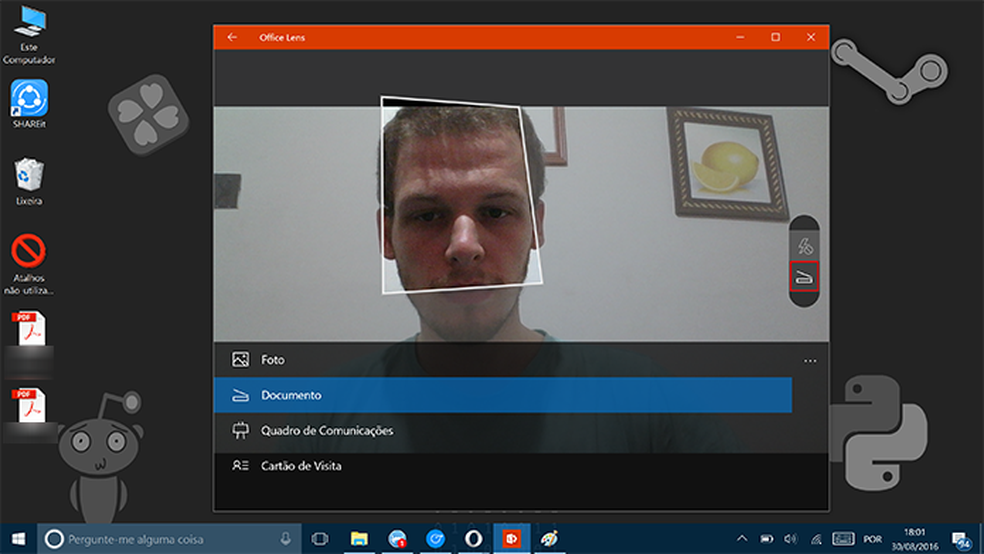Click the Cortana circle icon
This screenshot has height=554, width=984.
pyautogui.click(x=54, y=539)
